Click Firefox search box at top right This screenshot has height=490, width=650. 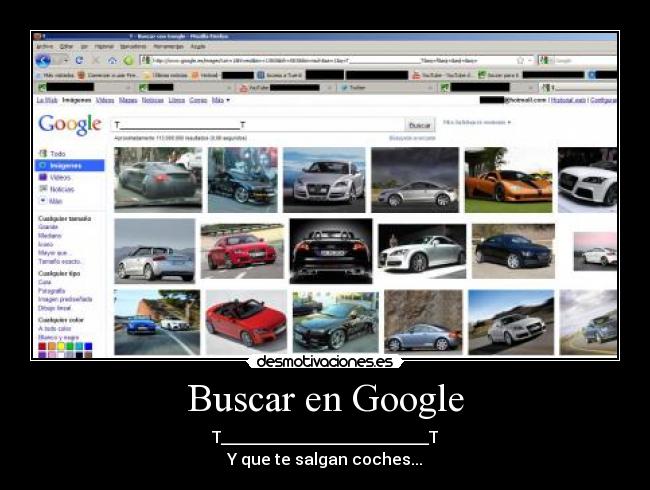(578, 61)
